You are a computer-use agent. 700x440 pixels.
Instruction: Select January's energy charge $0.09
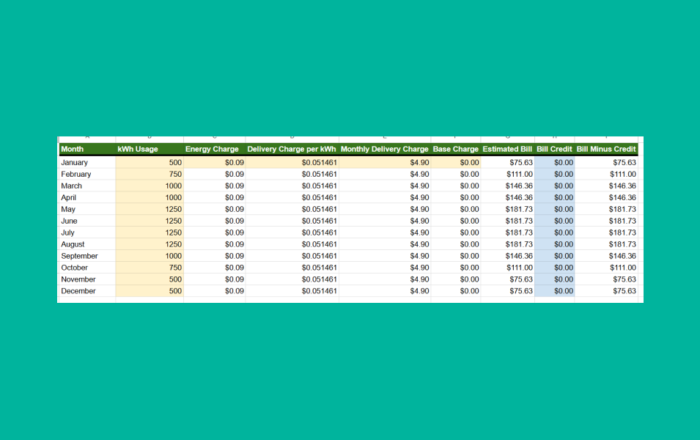(214, 162)
